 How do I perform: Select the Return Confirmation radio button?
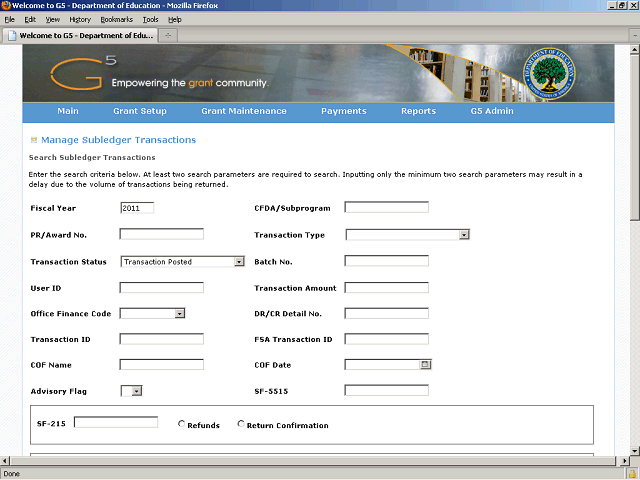coord(241,424)
